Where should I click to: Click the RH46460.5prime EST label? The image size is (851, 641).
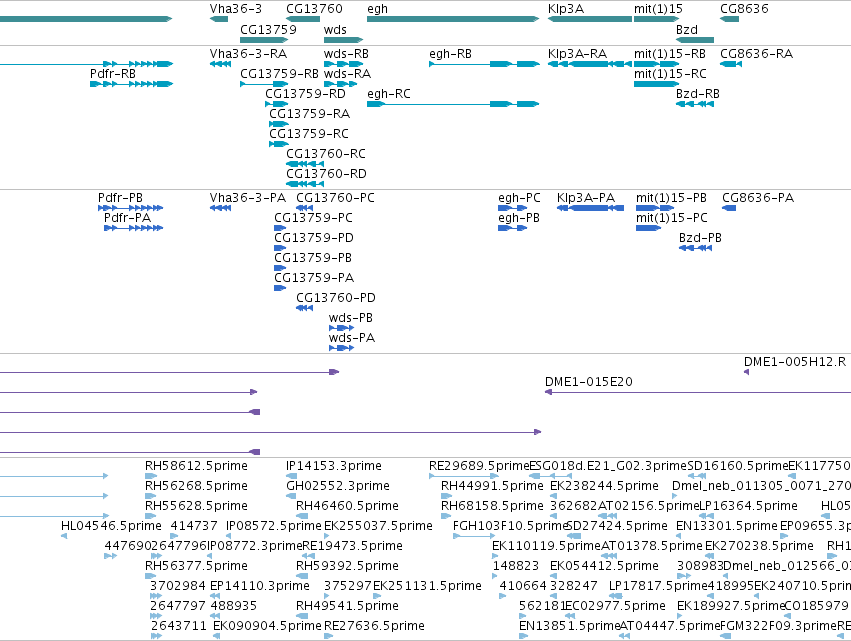click(347, 506)
